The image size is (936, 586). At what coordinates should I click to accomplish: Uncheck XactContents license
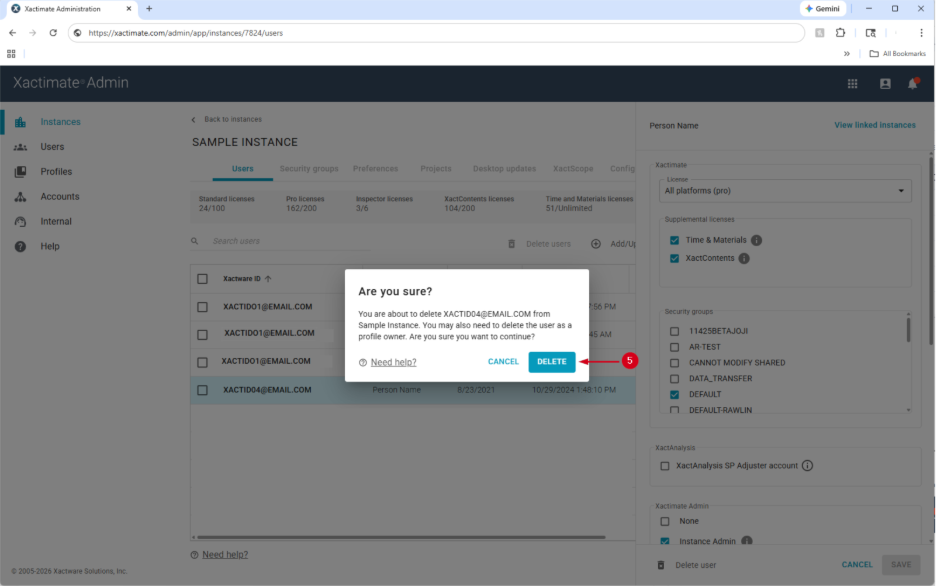tap(675, 258)
